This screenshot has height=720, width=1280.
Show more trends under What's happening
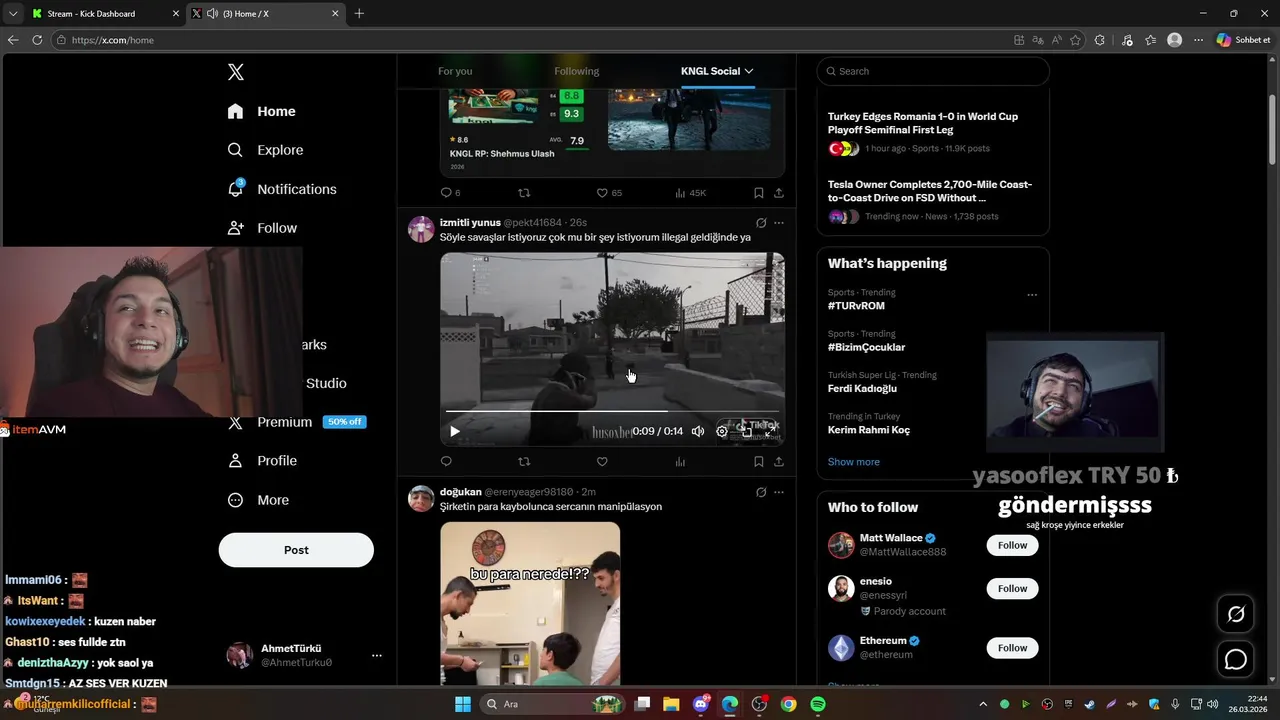[854, 462]
